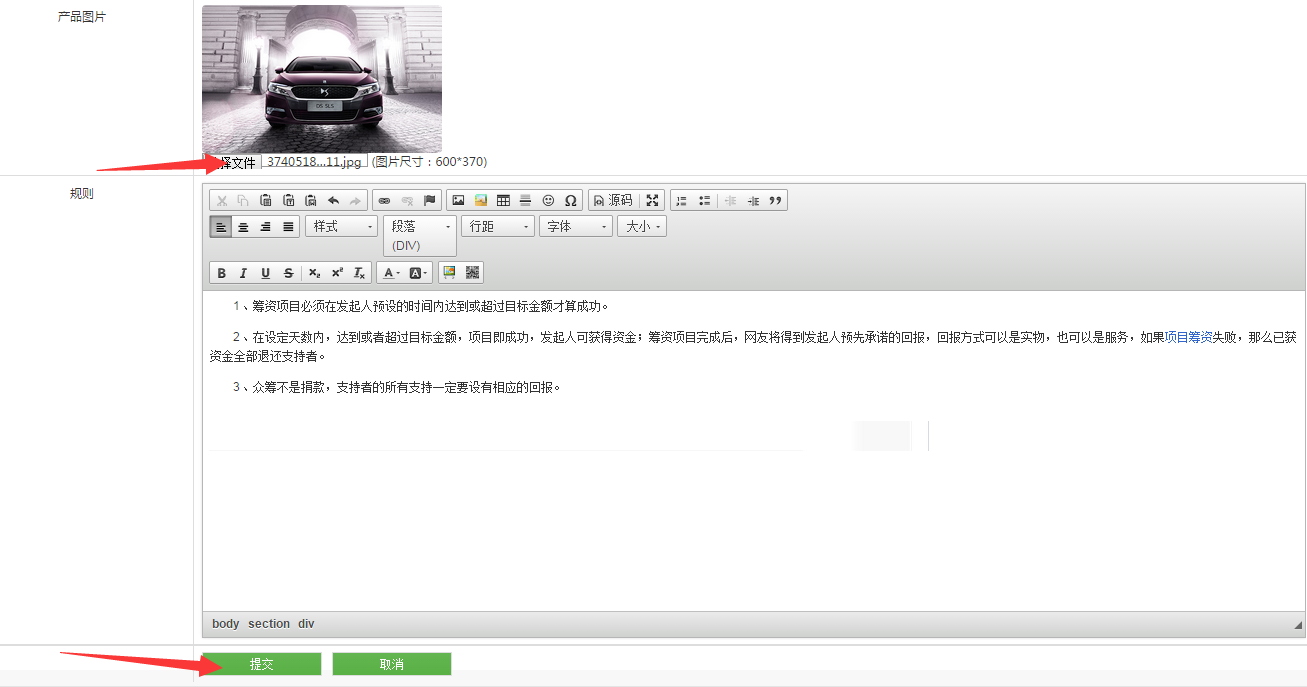Screen dimensions: 1307x687
Task: Click the QR code icon
Action: click(x=473, y=272)
